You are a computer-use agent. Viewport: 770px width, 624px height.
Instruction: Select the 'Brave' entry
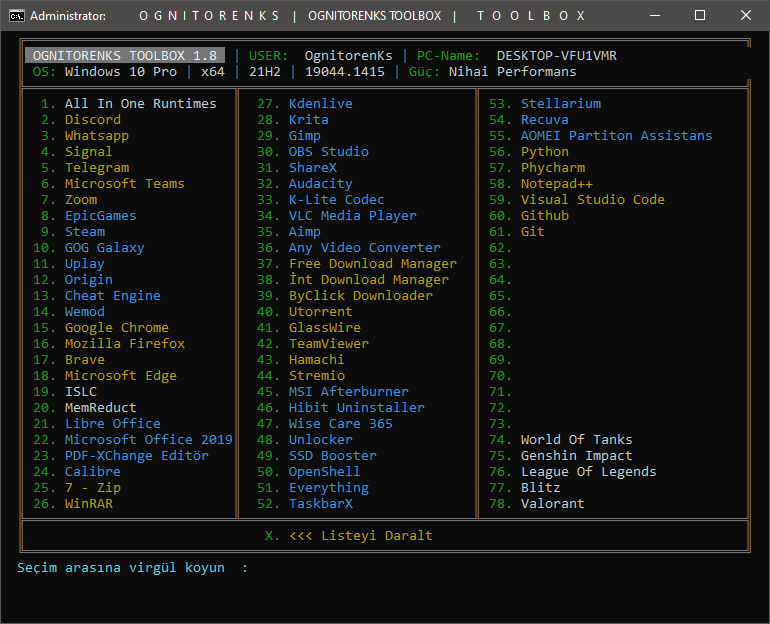pos(85,360)
